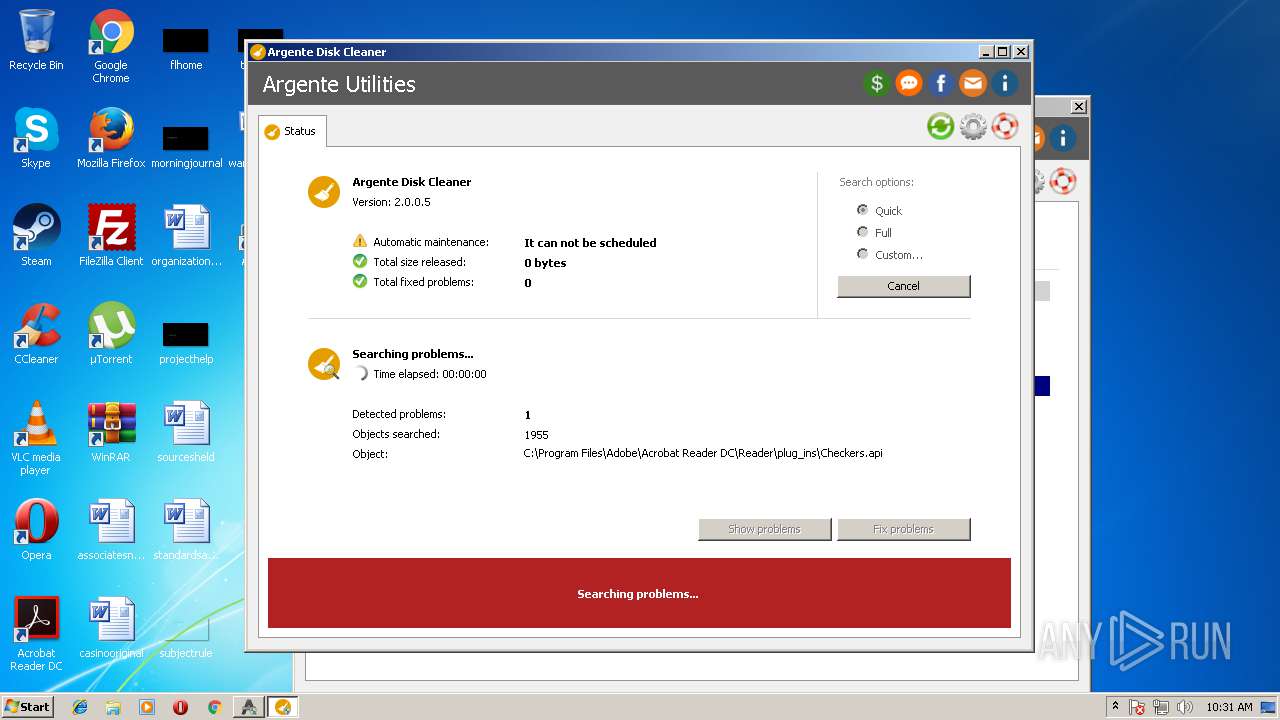Click the 'It can not be scheduled' text
Viewport: 1280px width, 720px height.
590,243
